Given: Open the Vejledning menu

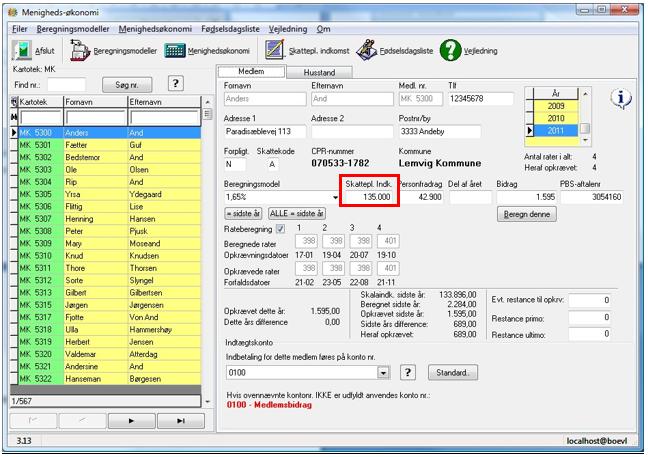Looking at the screenshot, I should point(288,29).
